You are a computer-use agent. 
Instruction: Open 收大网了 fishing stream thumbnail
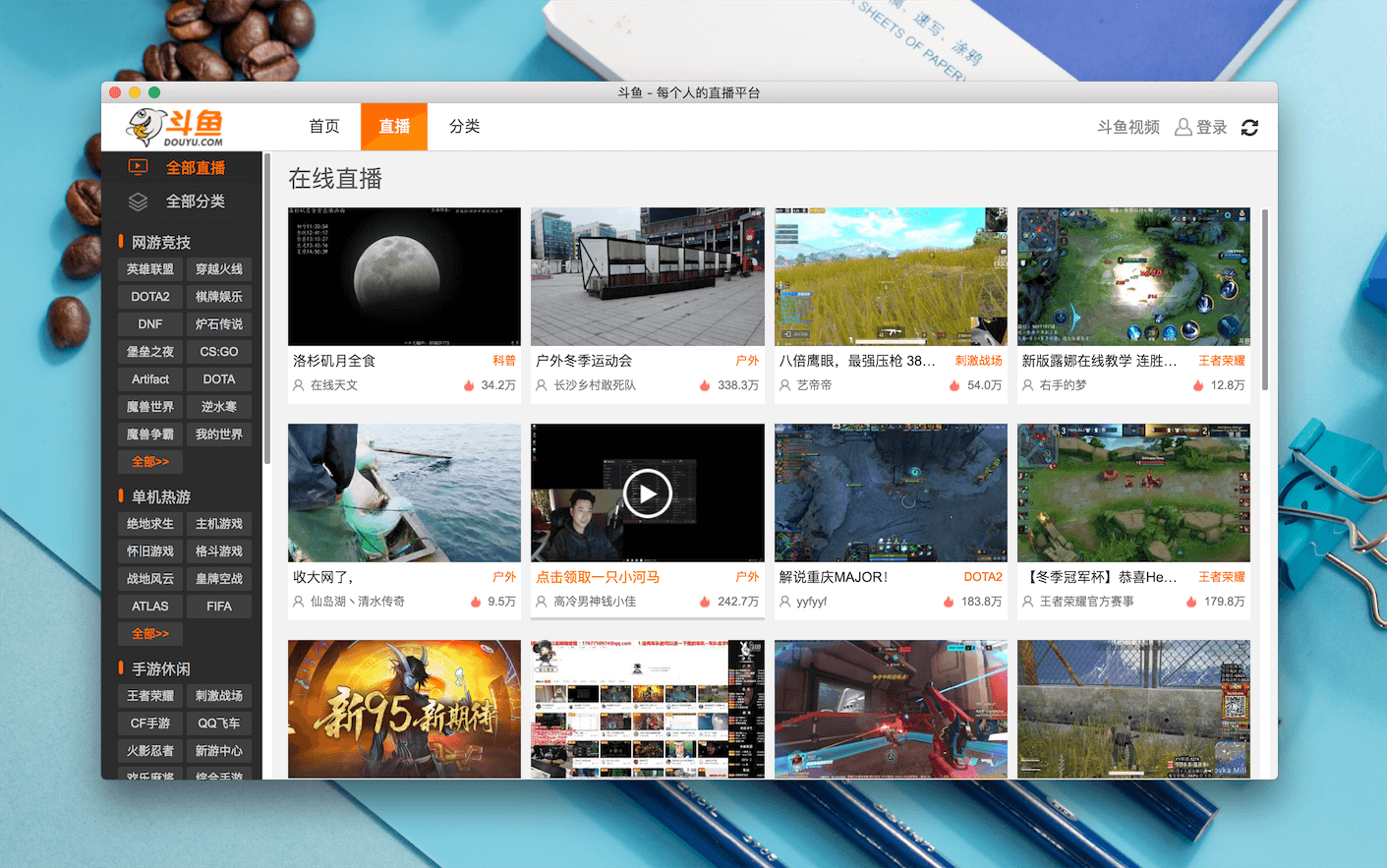tap(404, 493)
